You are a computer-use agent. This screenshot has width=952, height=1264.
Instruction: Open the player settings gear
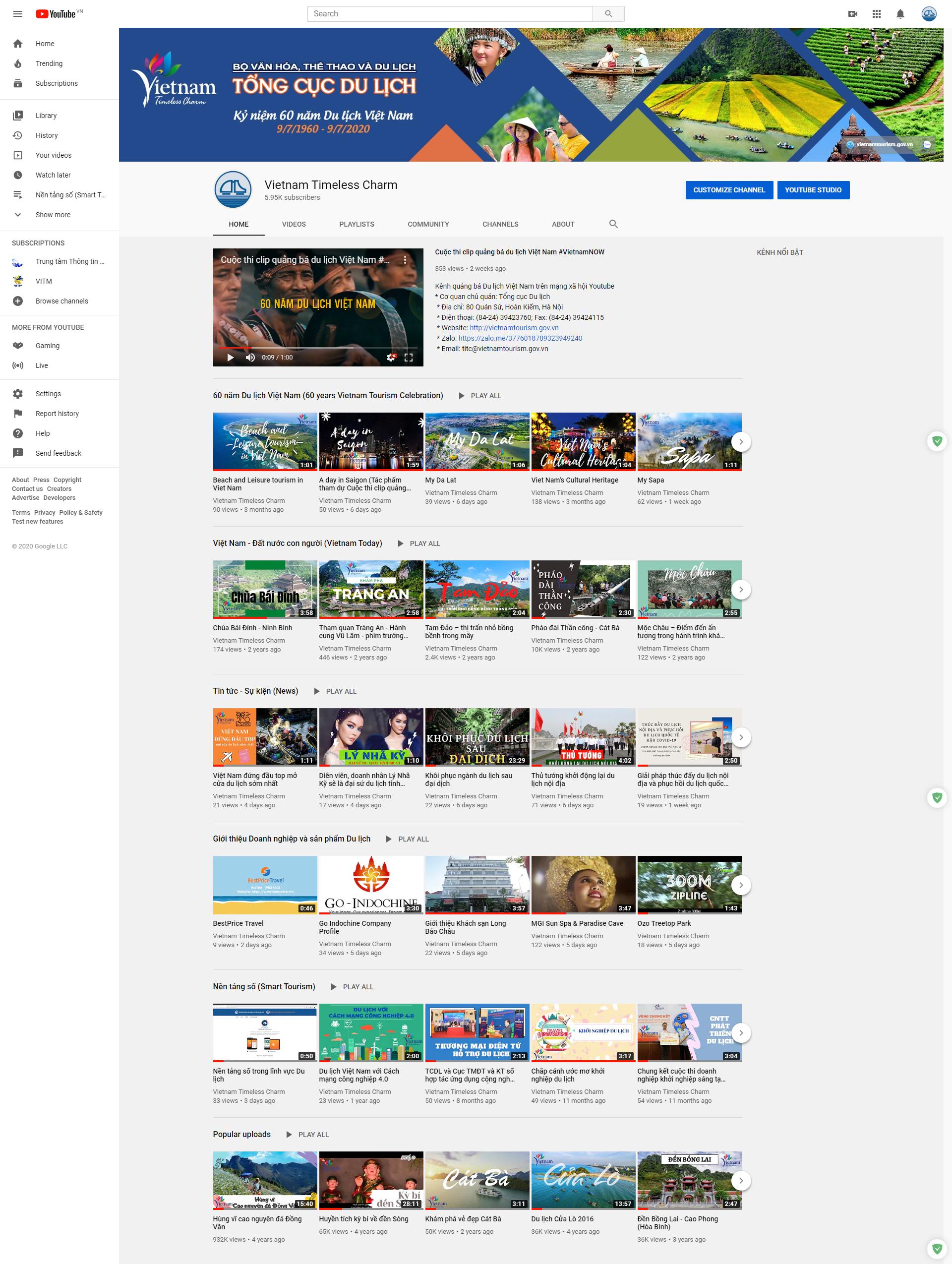391,357
